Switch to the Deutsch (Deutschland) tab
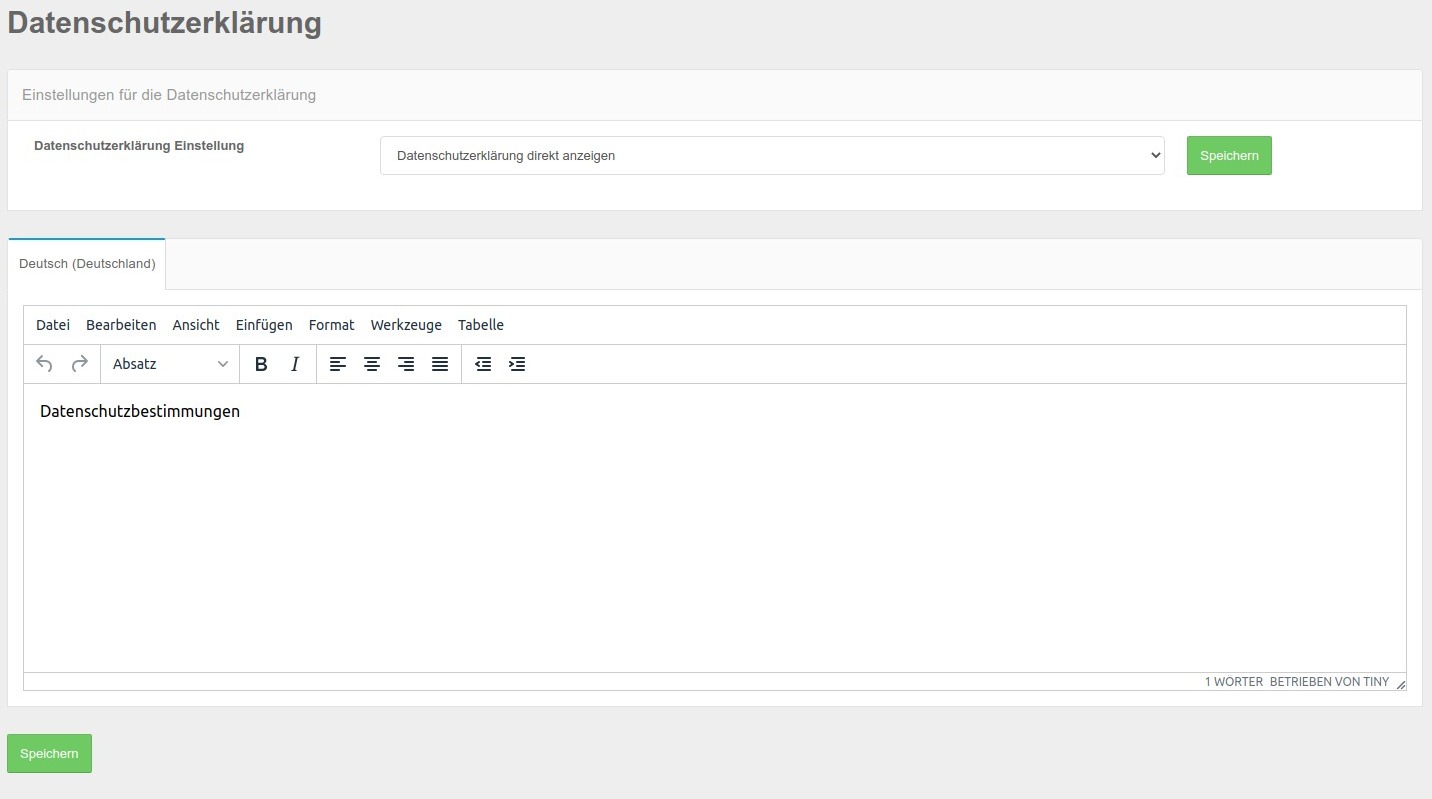The height and width of the screenshot is (799, 1432). pyautogui.click(x=86, y=263)
